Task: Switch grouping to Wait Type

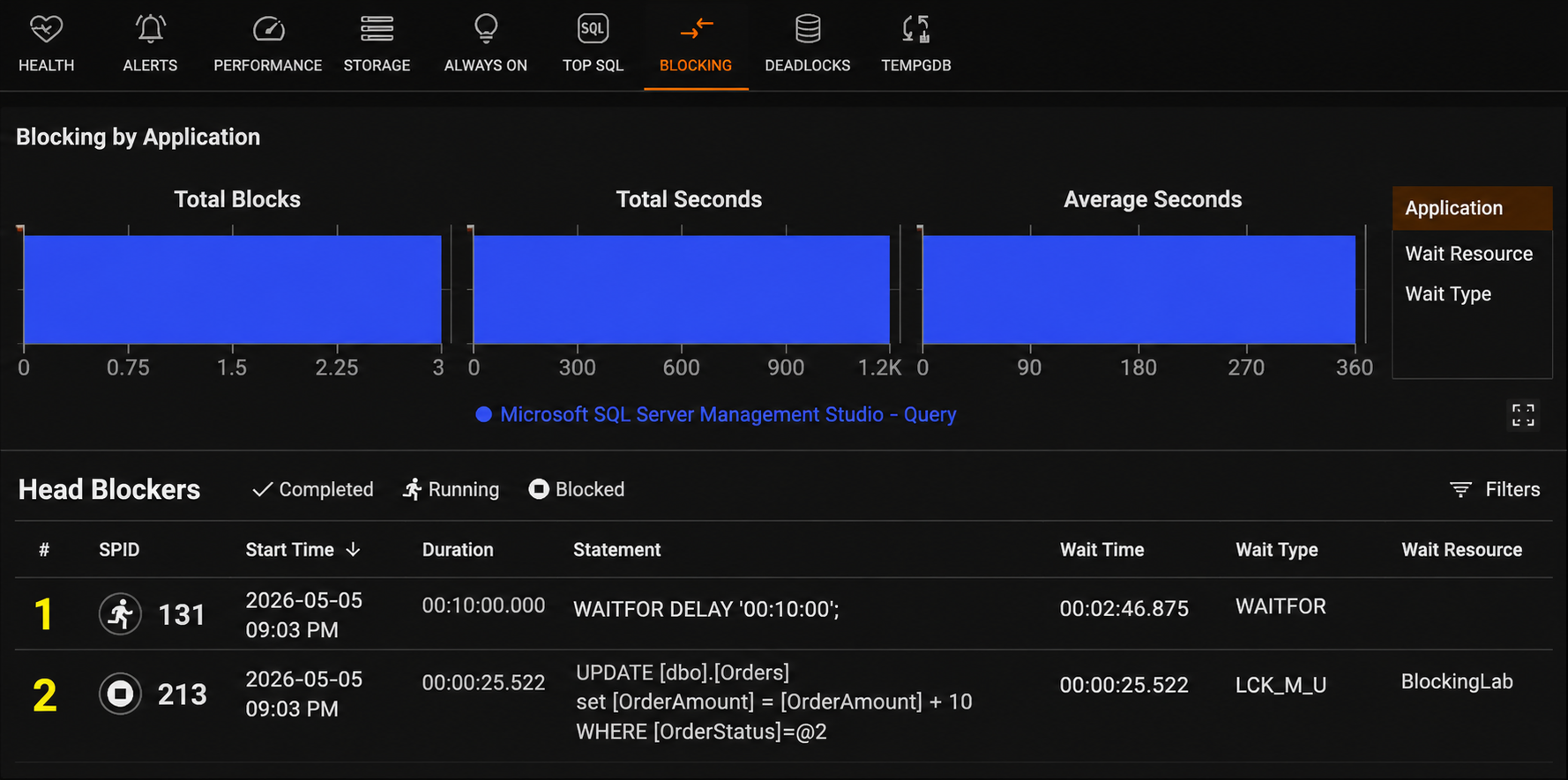Action: [1448, 294]
